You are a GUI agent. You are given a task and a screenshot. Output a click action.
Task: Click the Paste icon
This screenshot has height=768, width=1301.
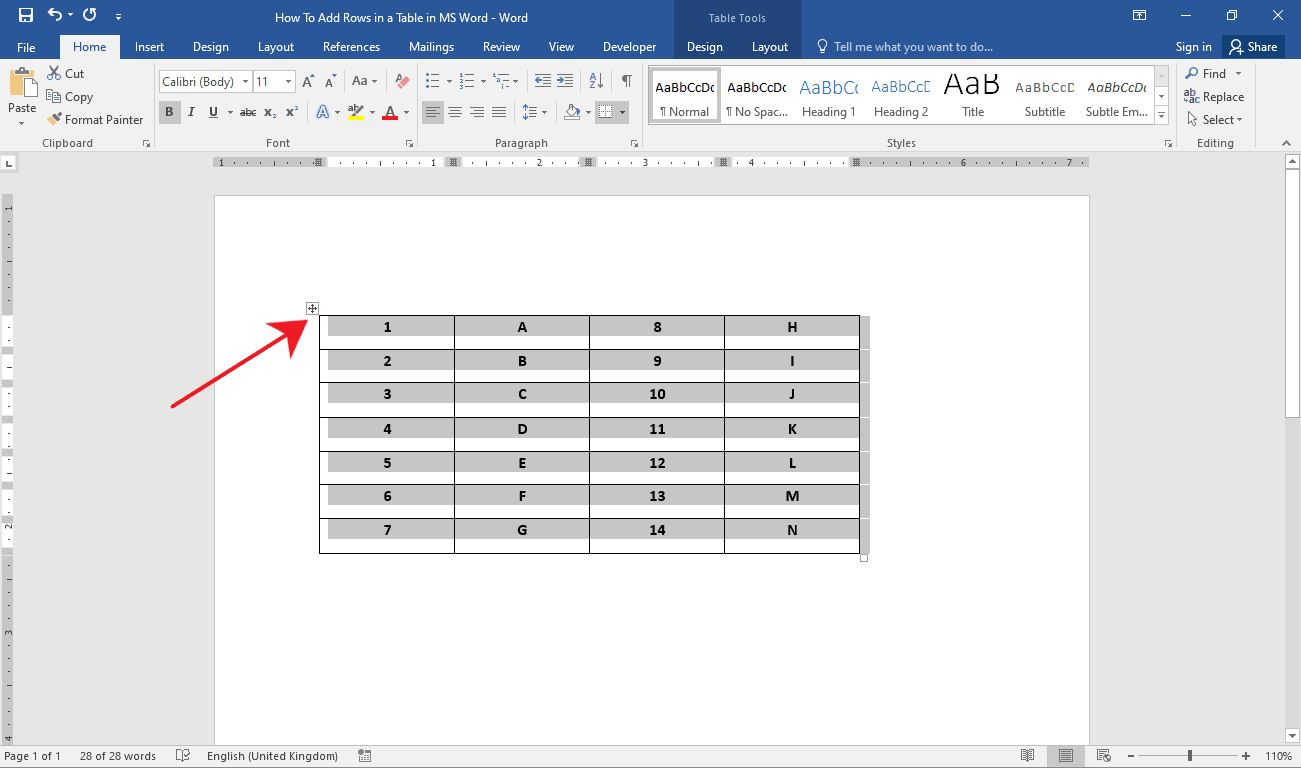[x=22, y=83]
